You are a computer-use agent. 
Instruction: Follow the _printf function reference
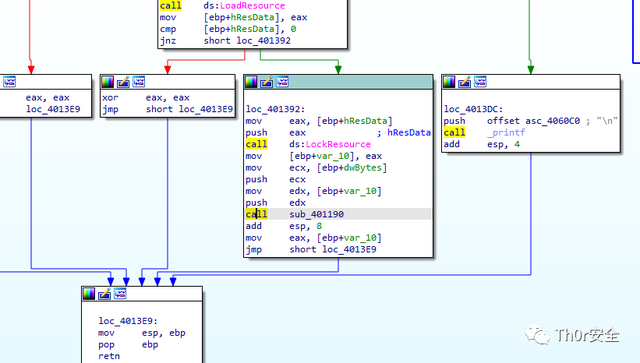506,133
